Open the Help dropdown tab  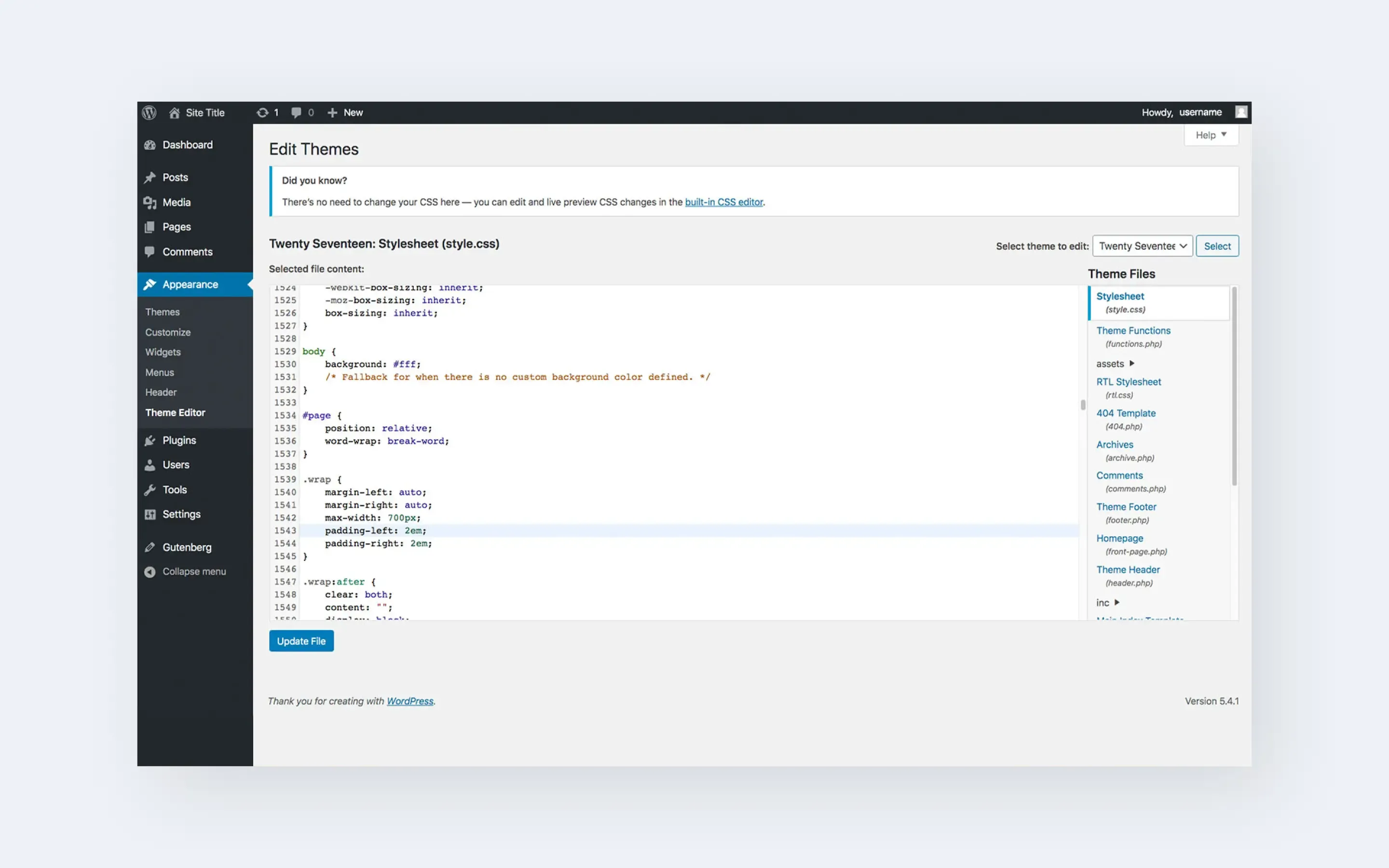tap(1211, 135)
